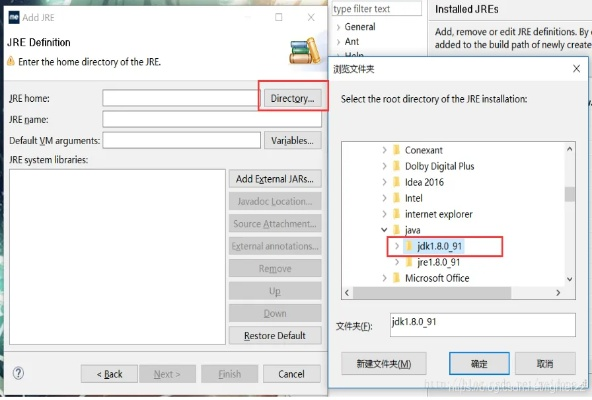Expand the Dolby Digital Plus folder
592x400 pixels.
coord(384,166)
